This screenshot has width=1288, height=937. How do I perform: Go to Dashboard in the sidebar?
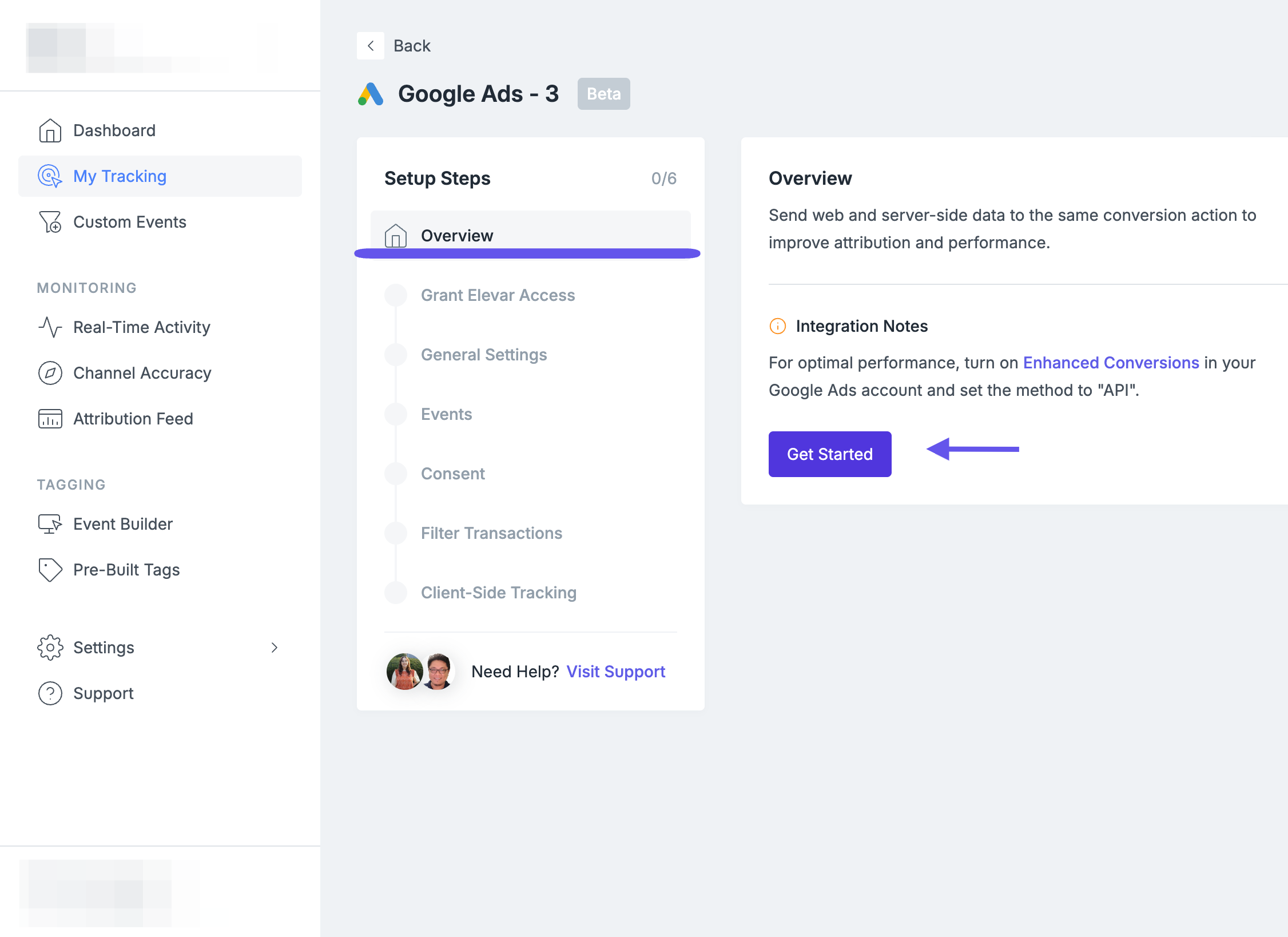pos(160,130)
